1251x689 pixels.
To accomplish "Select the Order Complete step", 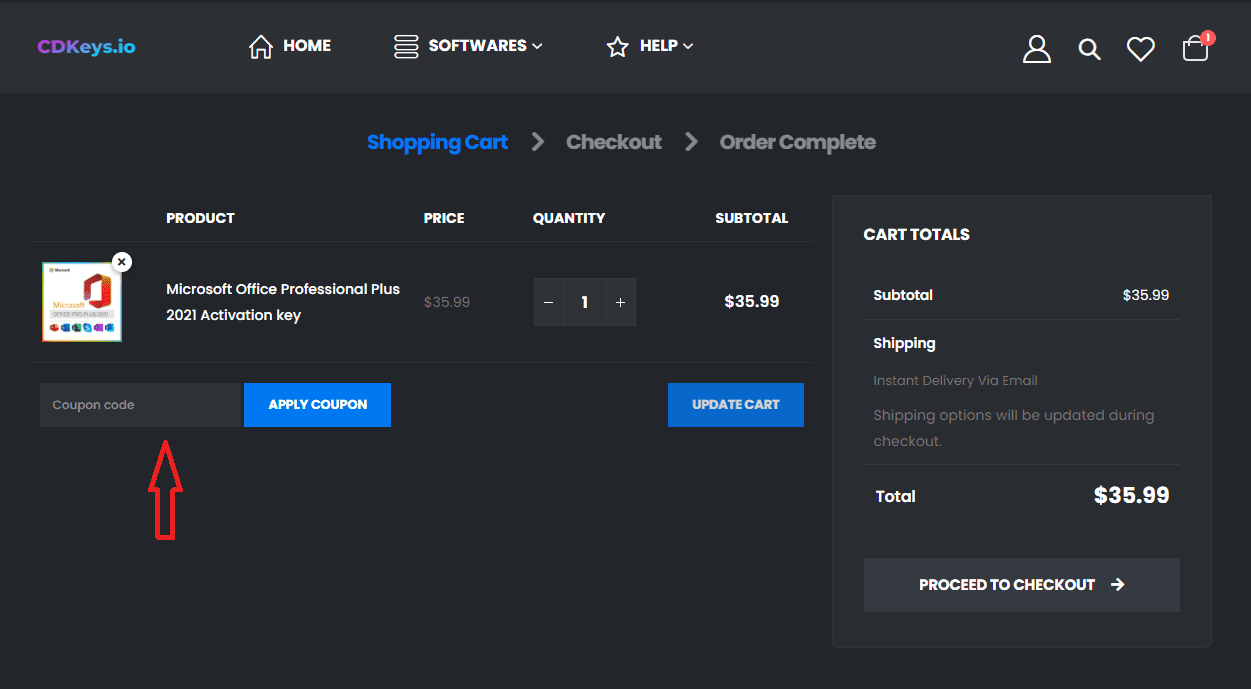I will tap(798, 142).
